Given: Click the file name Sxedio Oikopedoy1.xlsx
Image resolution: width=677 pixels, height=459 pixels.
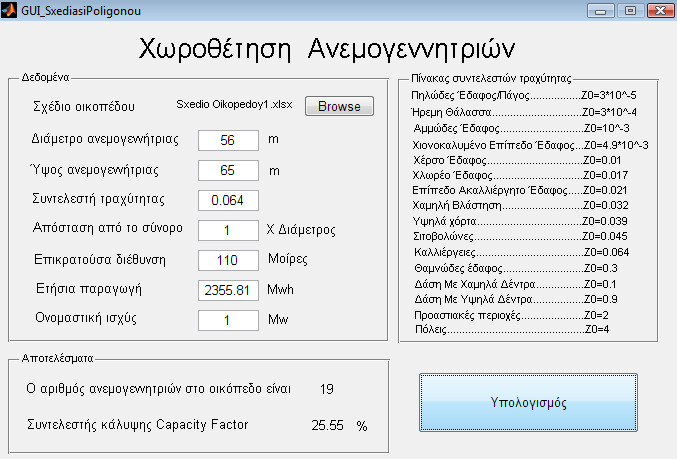Looking at the screenshot, I should tap(234, 104).
